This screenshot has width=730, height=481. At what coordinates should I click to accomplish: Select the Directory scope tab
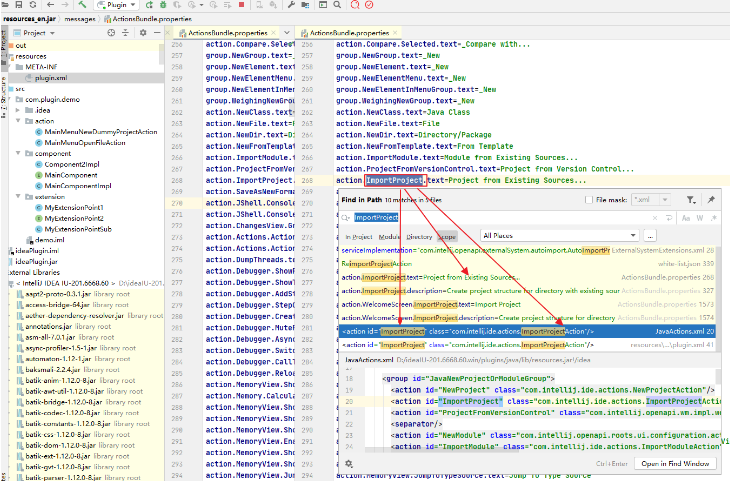tap(419, 237)
